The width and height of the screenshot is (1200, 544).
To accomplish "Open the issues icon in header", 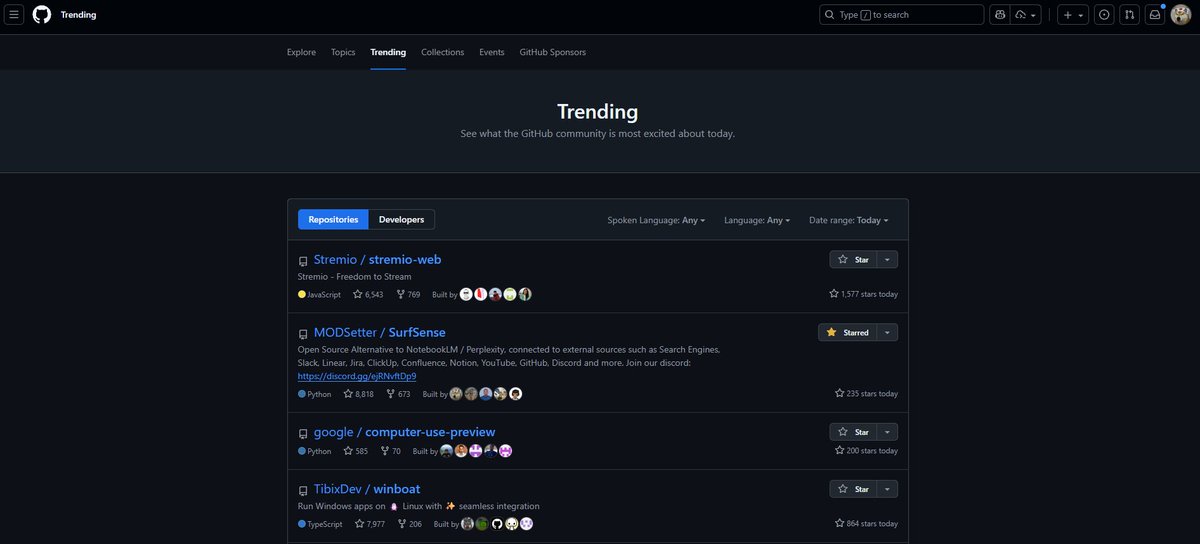I will 1104,15.
